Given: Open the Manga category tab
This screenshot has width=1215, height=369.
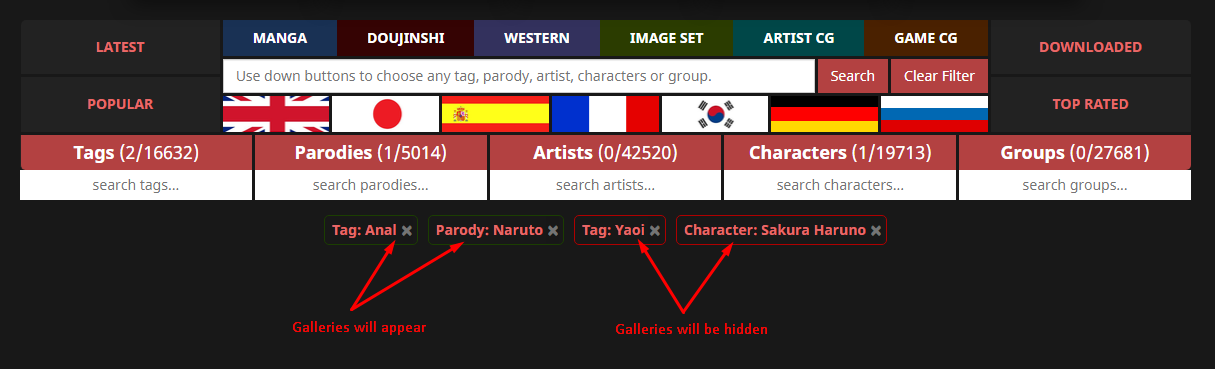Looking at the screenshot, I should point(280,39).
